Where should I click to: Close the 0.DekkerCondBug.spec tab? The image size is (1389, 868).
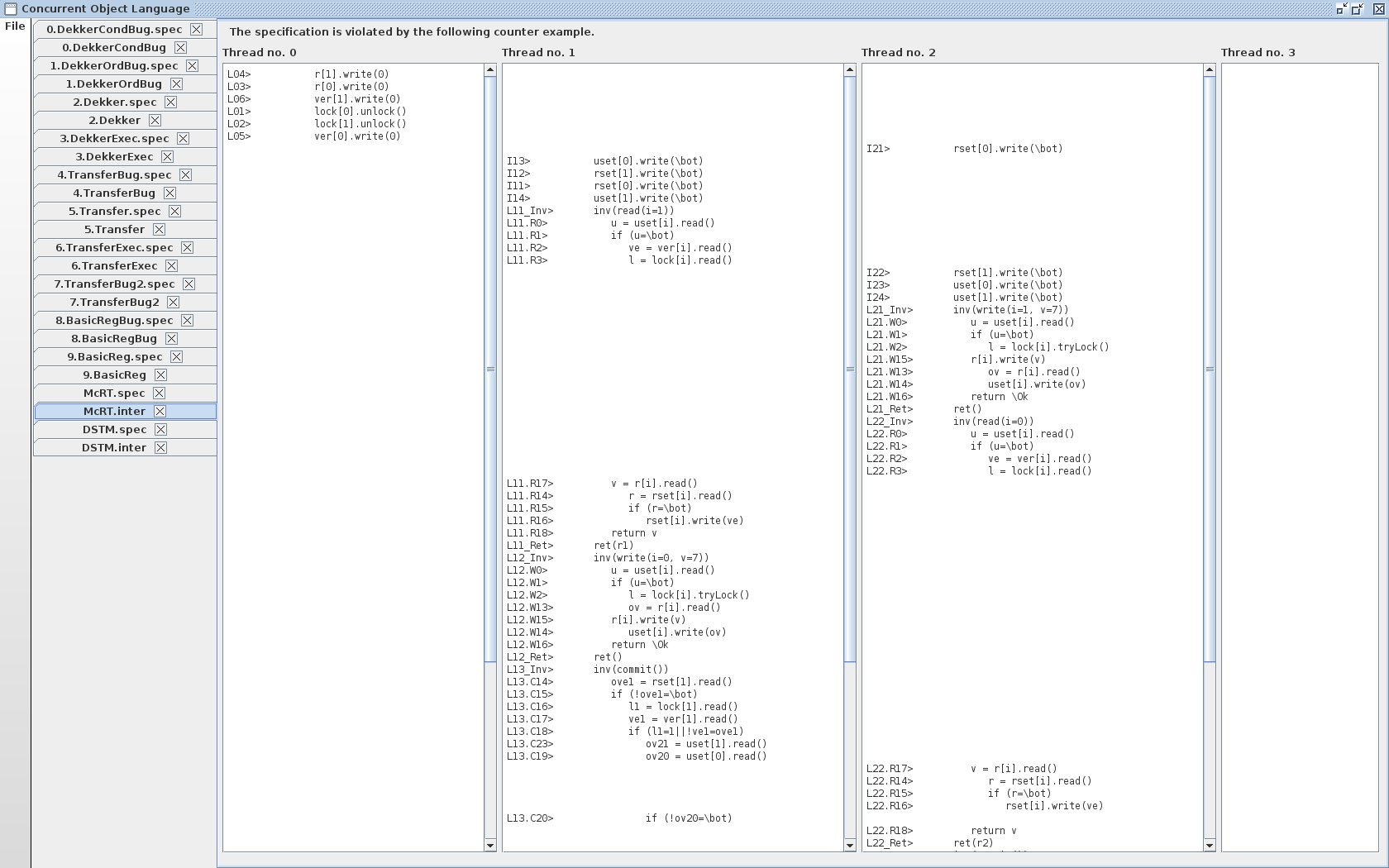pos(196,29)
